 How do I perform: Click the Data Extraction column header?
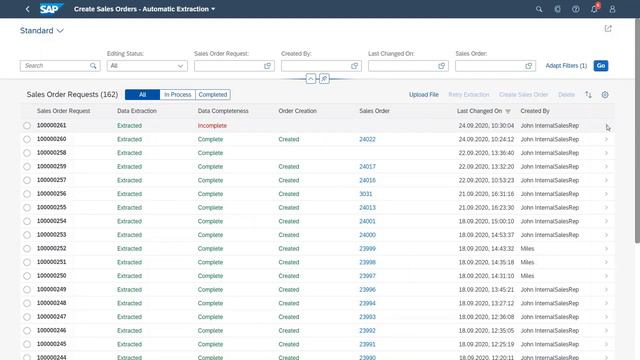[137, 111]
